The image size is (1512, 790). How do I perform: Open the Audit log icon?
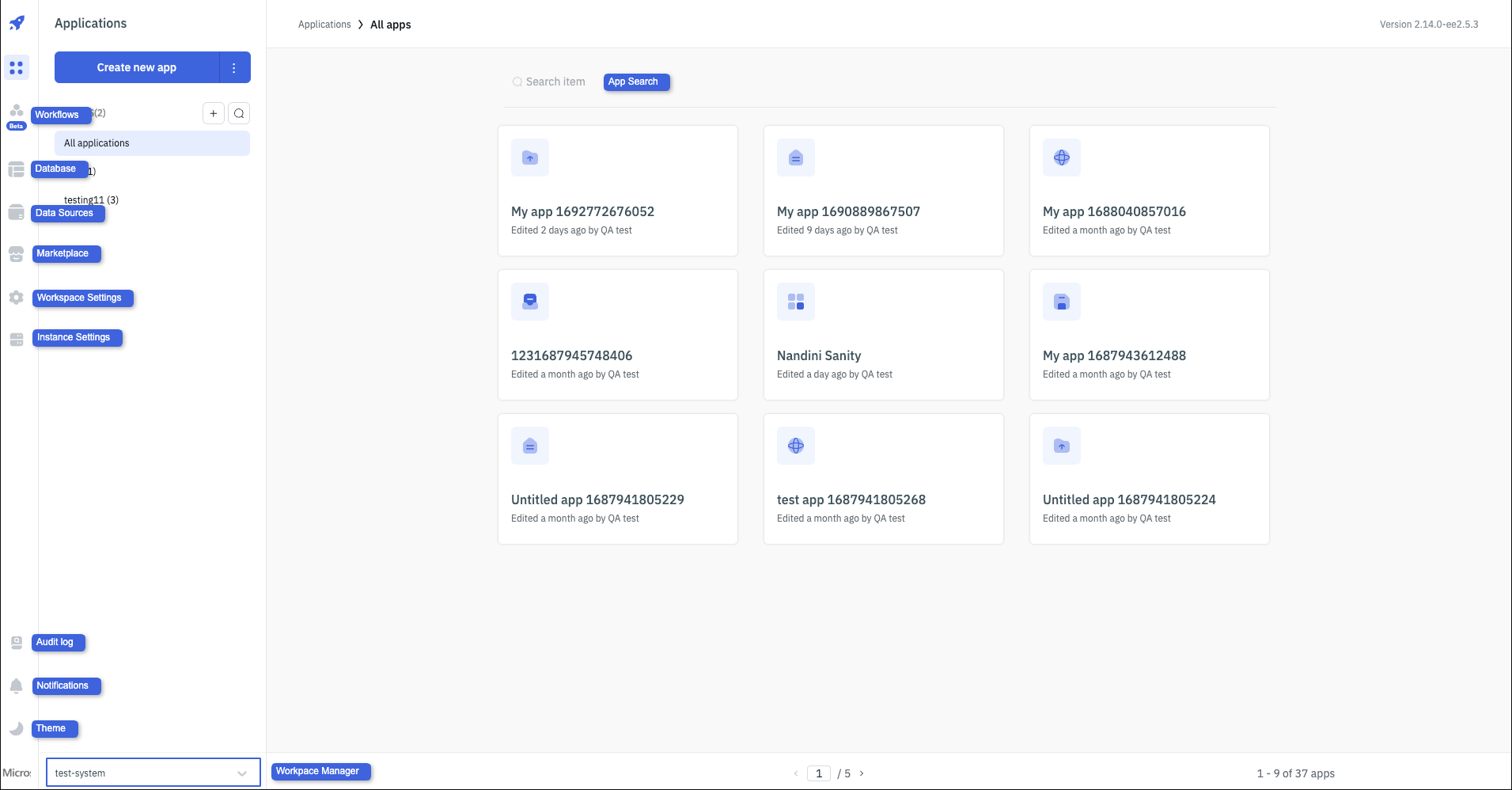pos(17,643)
